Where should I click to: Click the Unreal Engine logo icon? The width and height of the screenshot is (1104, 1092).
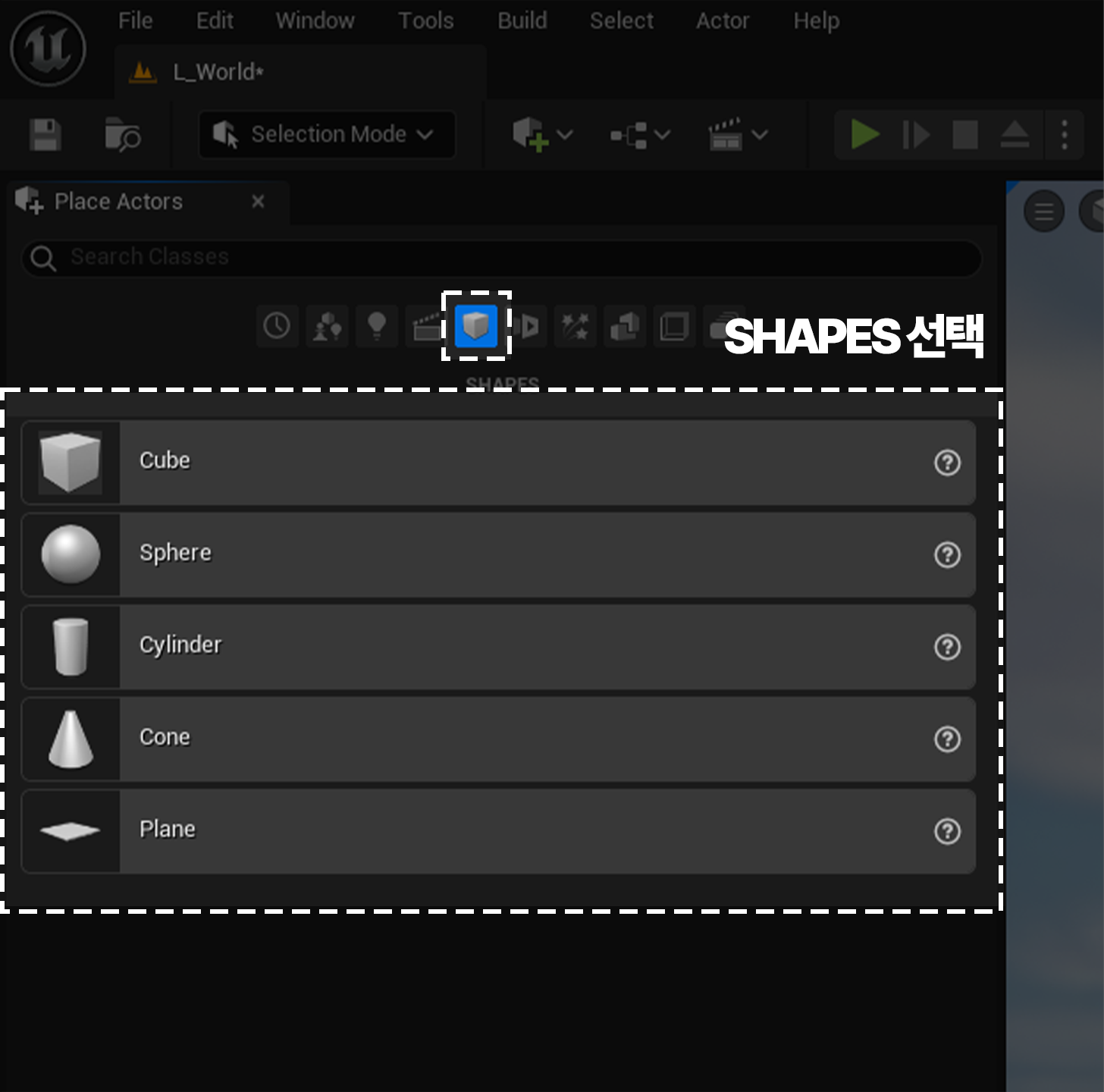[49, 49]
